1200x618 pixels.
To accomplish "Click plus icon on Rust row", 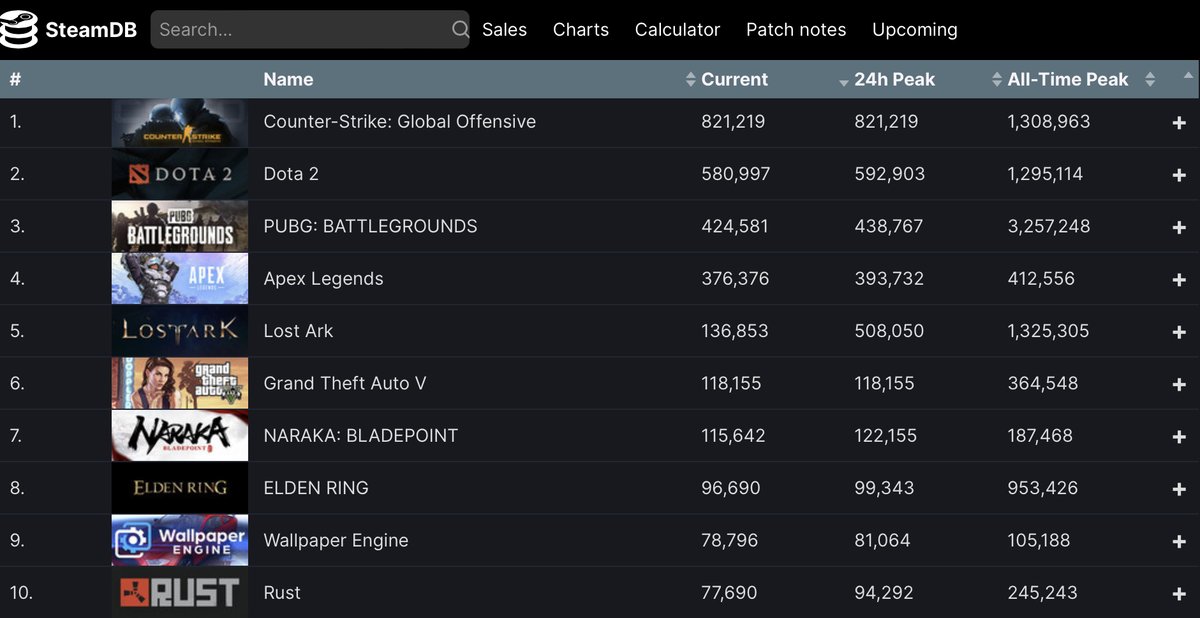I will click(x=1179, y=594).
